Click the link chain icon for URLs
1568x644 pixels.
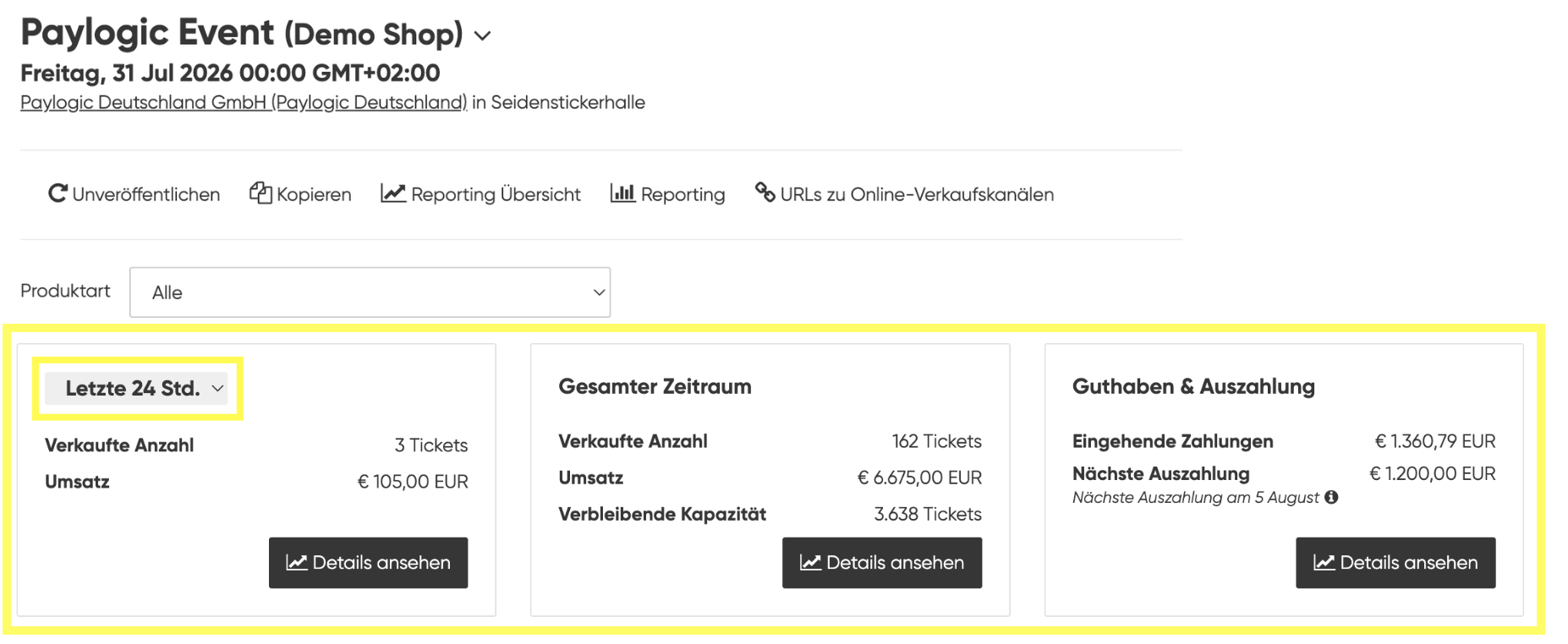point(765,193)
